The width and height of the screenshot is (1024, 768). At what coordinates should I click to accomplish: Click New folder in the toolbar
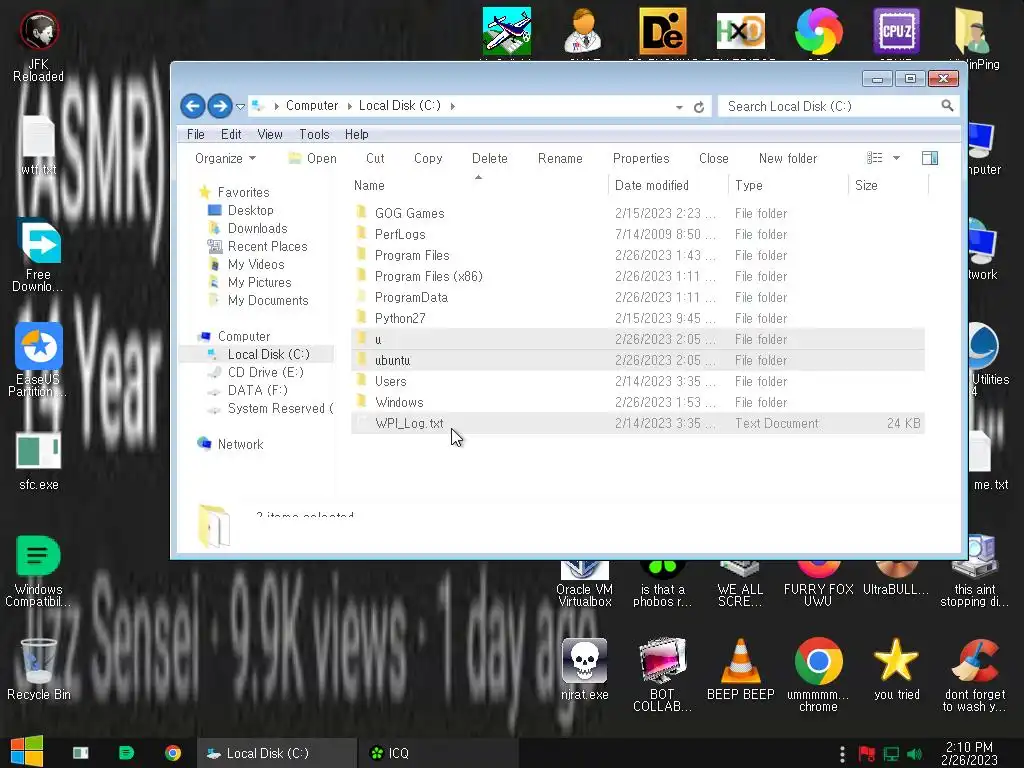coord(788,159)
